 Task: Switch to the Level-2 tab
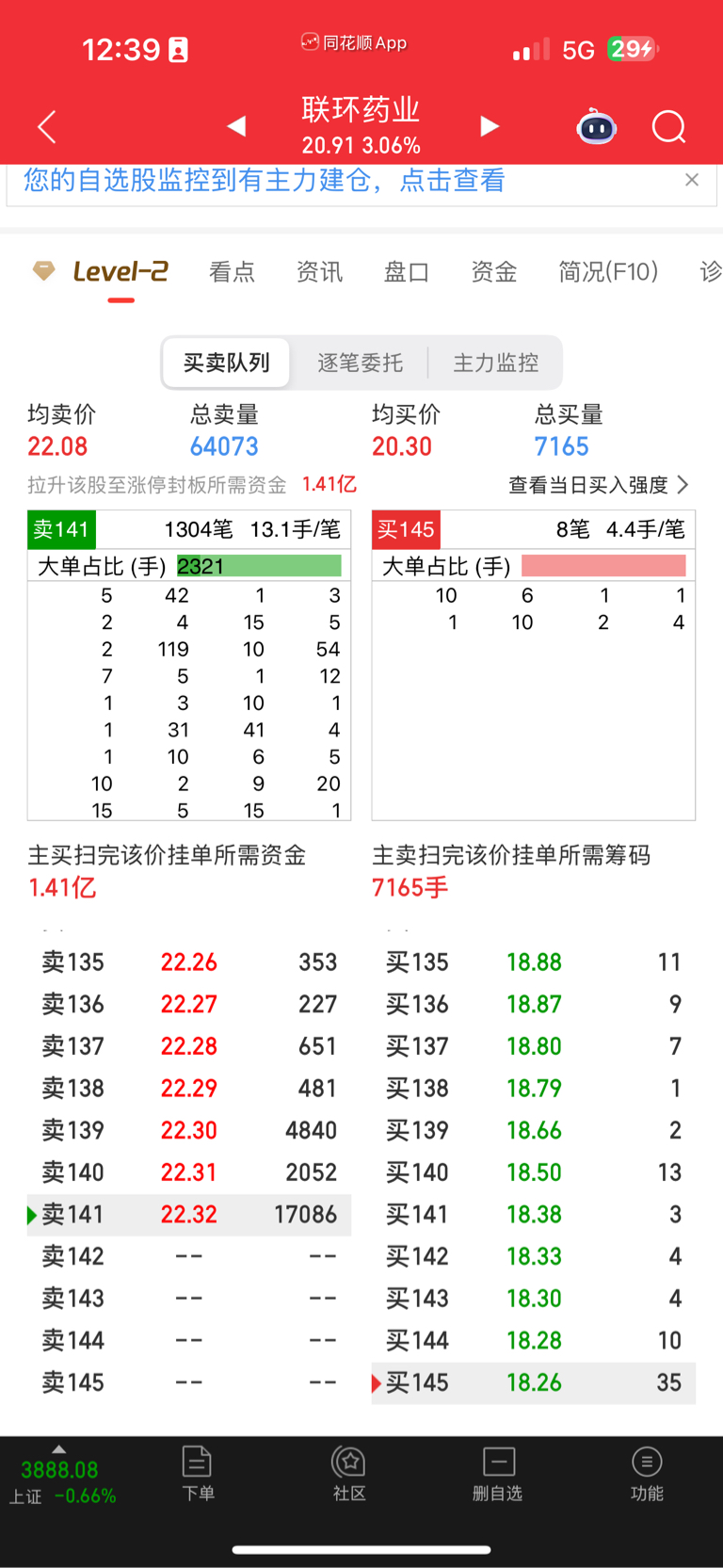pos(120,272)
